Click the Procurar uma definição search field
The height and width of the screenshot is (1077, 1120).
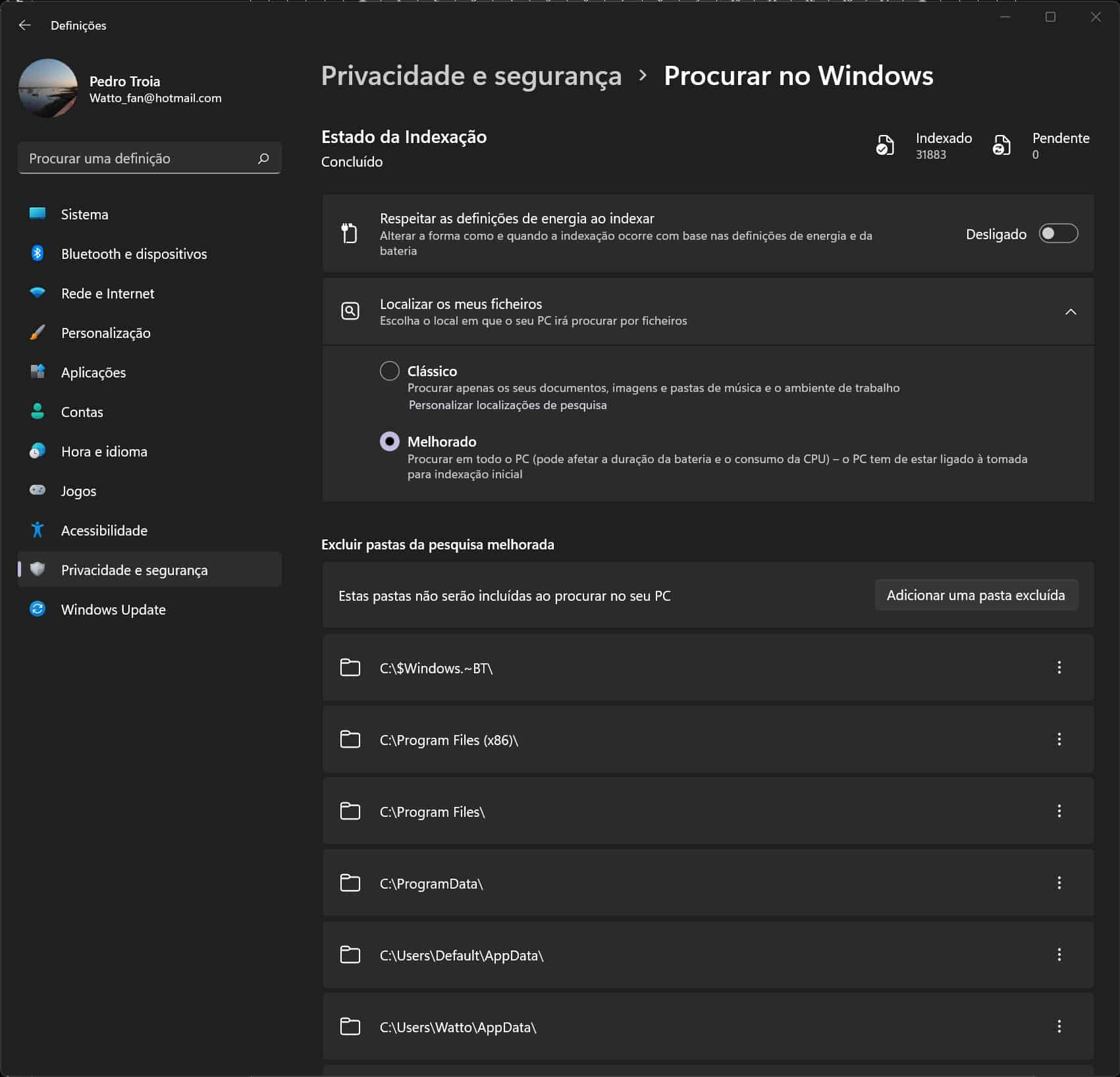point(138,159)
